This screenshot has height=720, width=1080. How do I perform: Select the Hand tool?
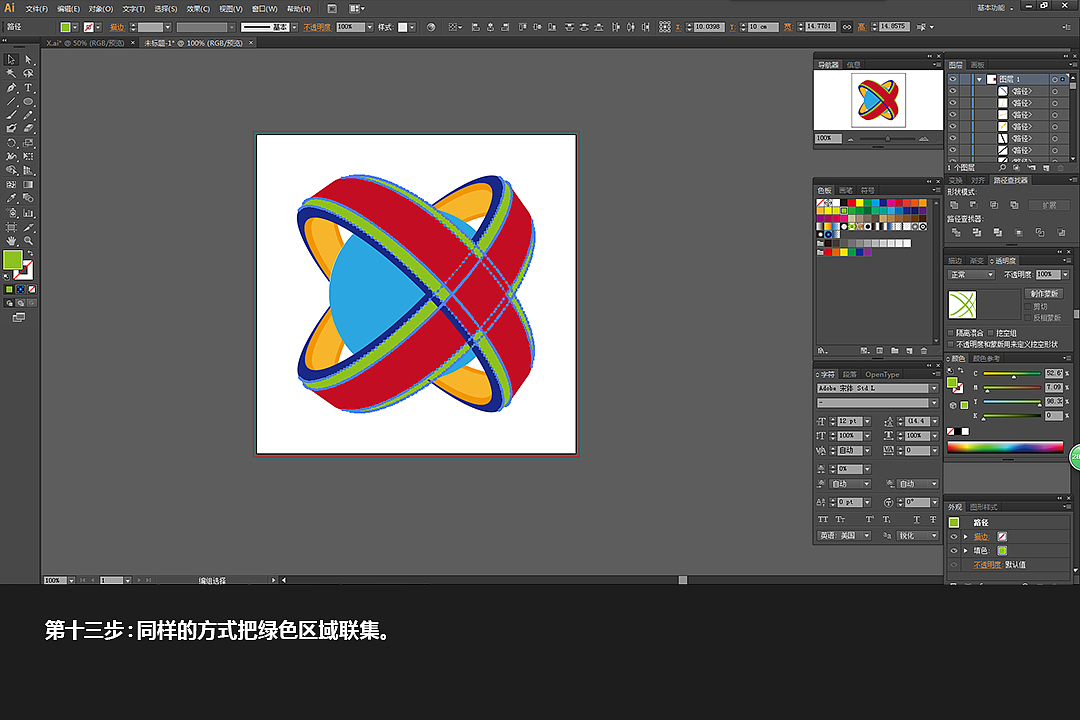pos(11,240)
